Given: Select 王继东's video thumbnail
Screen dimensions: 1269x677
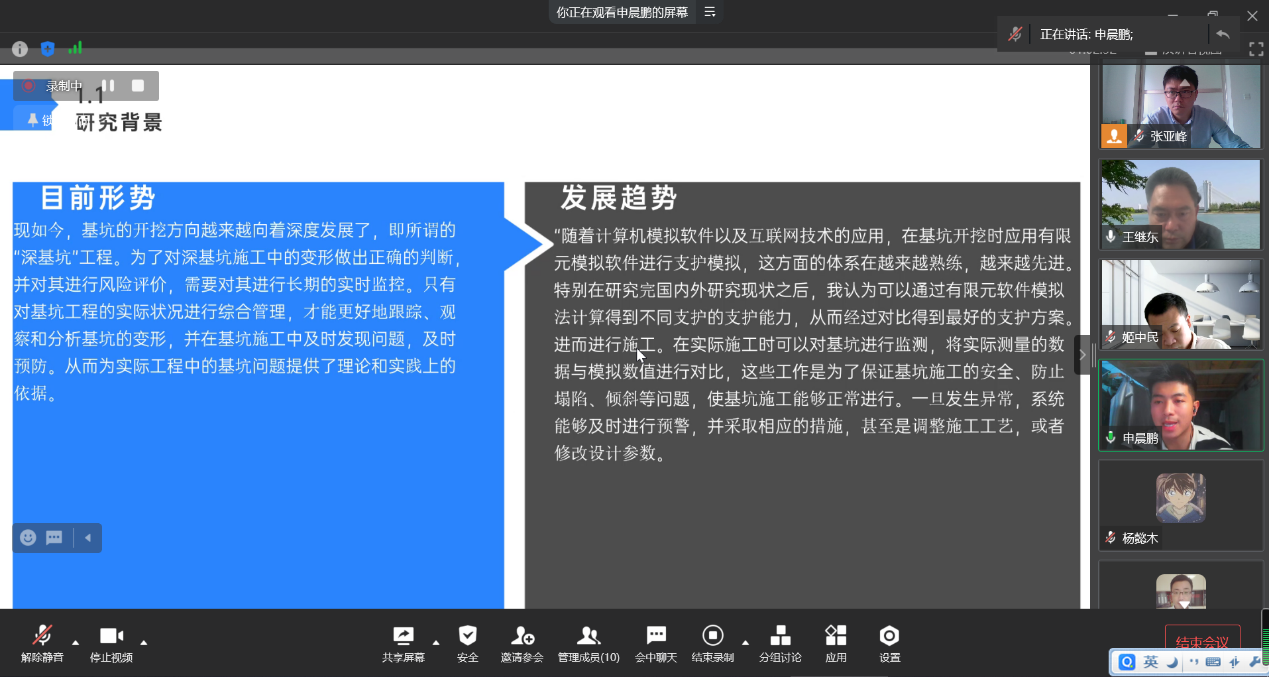Looking at the screenshot, I should point(1181,204).
